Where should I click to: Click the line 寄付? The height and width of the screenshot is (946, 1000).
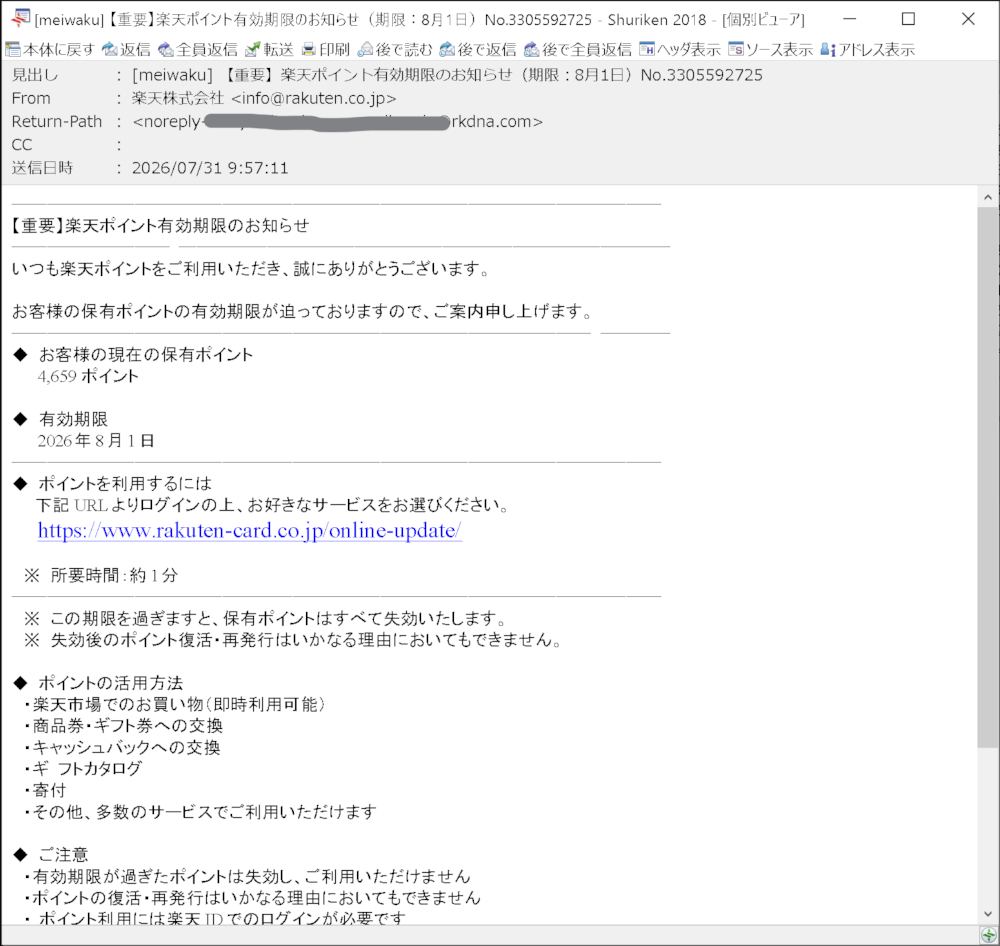(x=45, y=790)
